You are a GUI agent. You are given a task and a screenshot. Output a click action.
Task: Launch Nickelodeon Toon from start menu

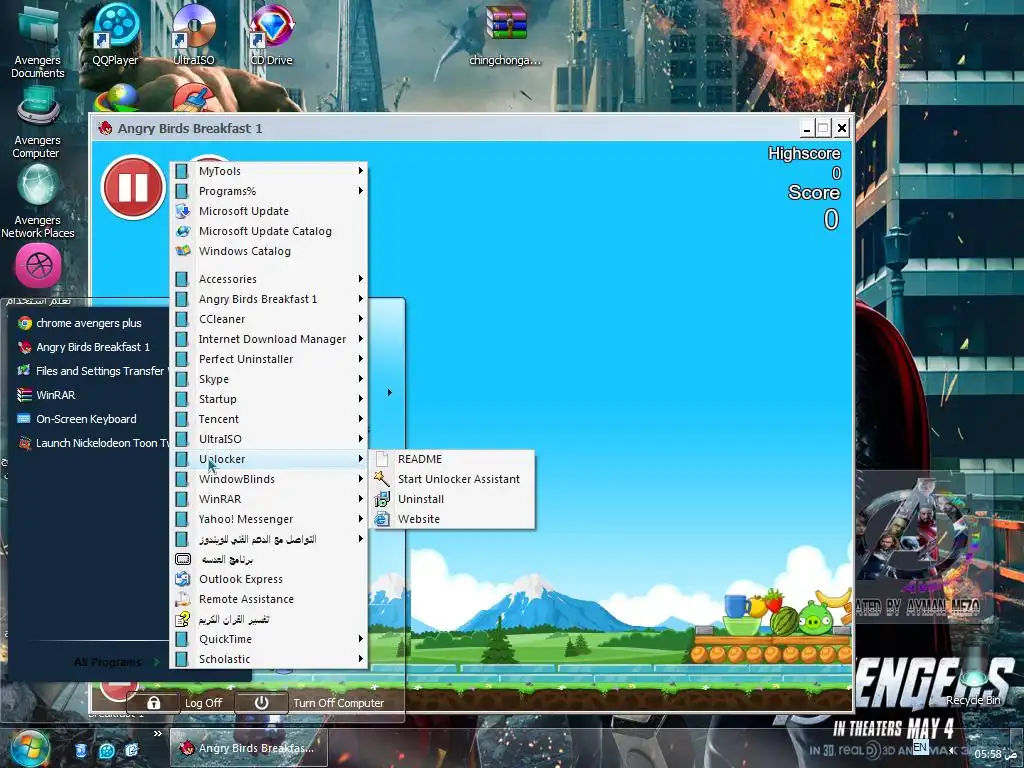point(91,443)
